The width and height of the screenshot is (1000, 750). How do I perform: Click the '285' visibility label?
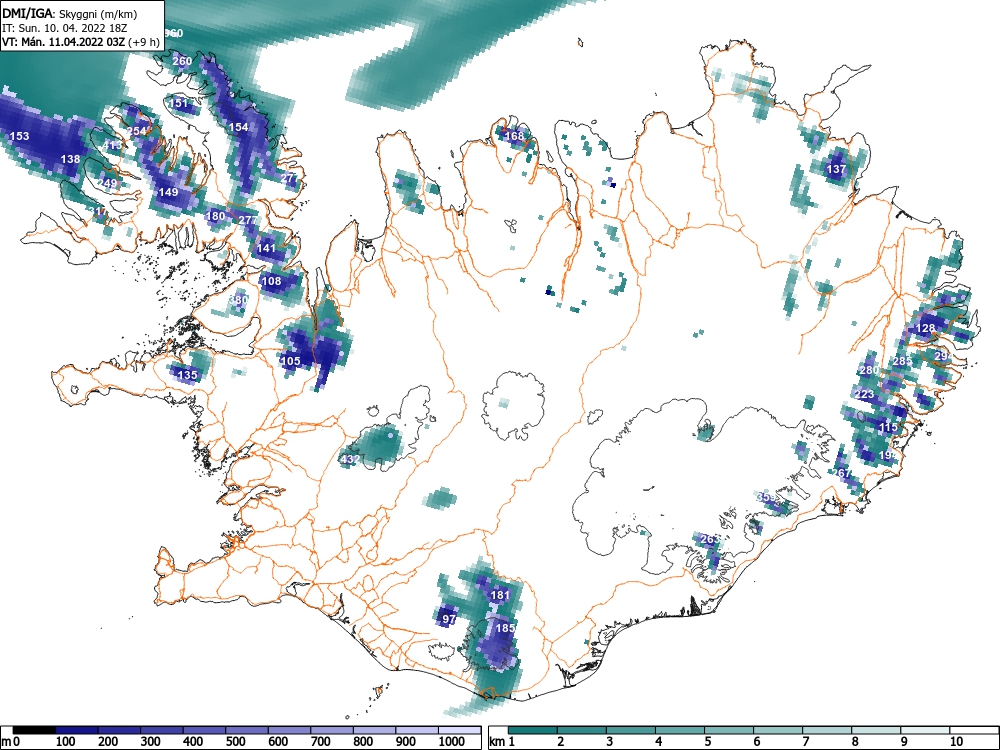coord(902,361)
